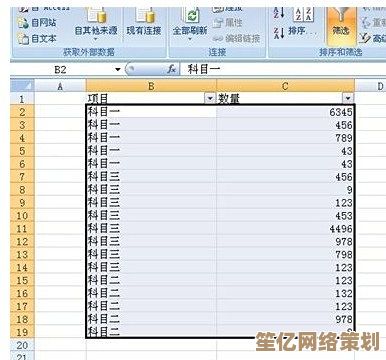This screenshot has height=360, width=386.
Task: Click the Properties (属性) connection button
Action: point(228,23)
